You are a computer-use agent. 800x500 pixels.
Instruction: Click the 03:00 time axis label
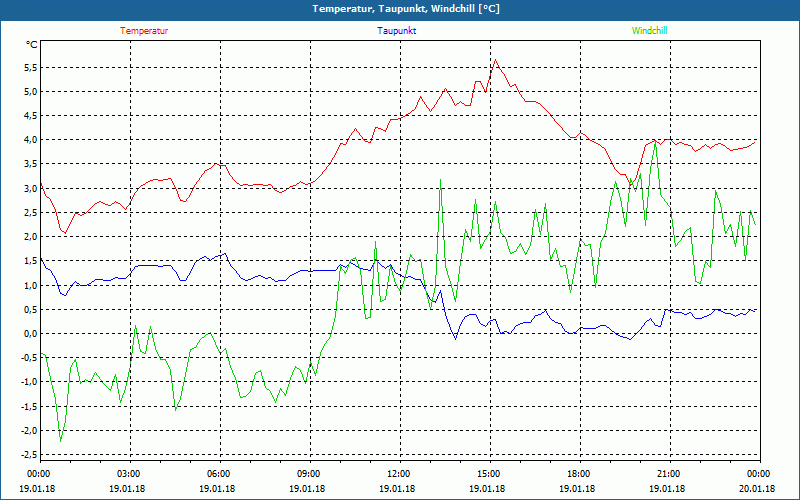tap(131, 474)
